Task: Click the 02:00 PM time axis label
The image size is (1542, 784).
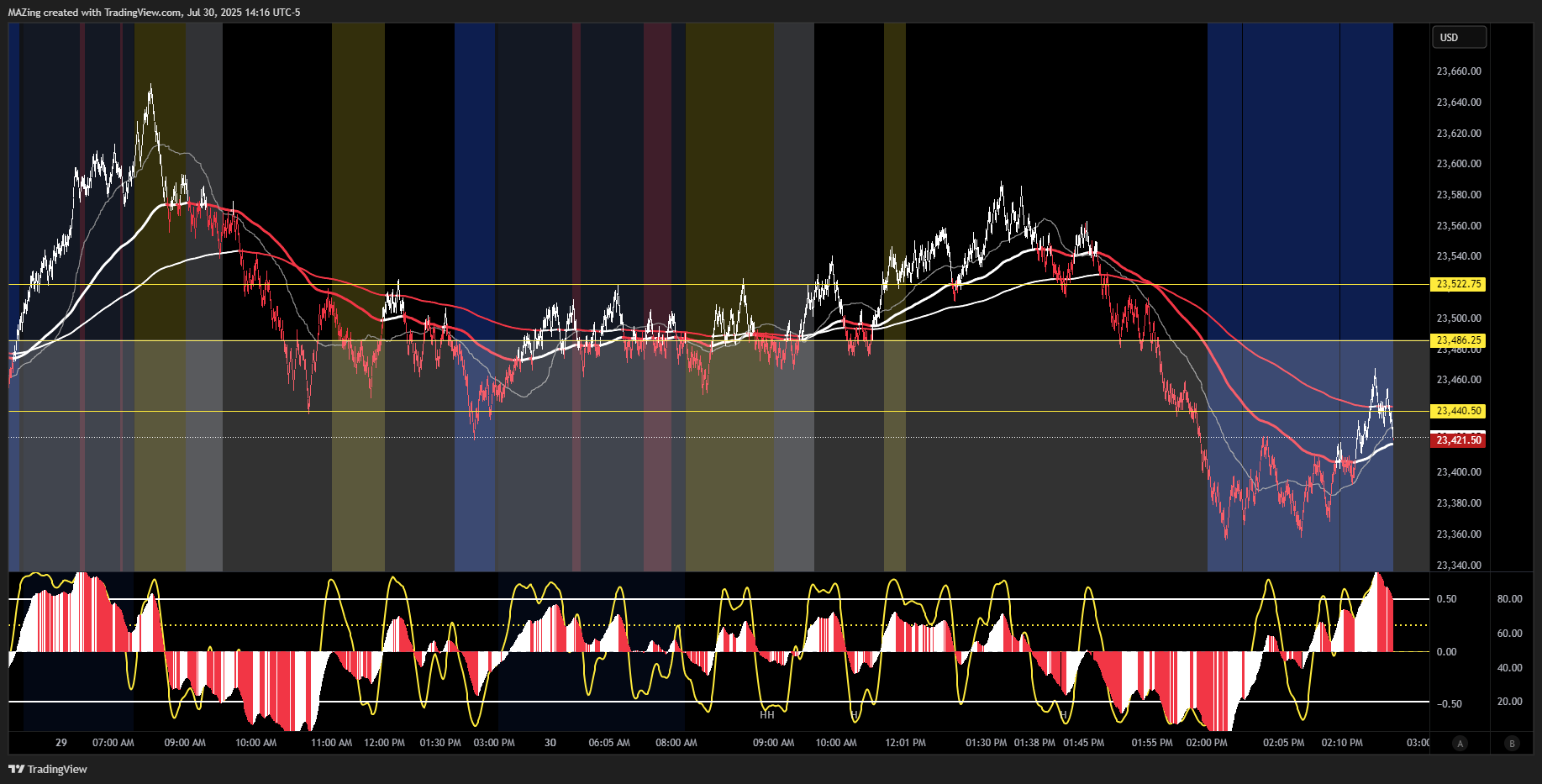Action: point(1207,743)
